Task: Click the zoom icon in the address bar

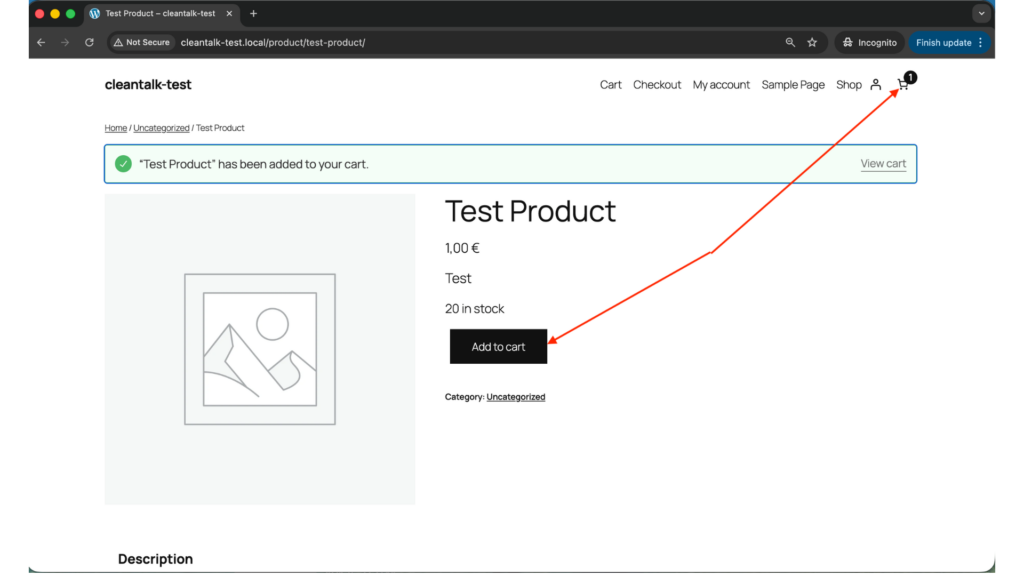Action: [790, 42]
